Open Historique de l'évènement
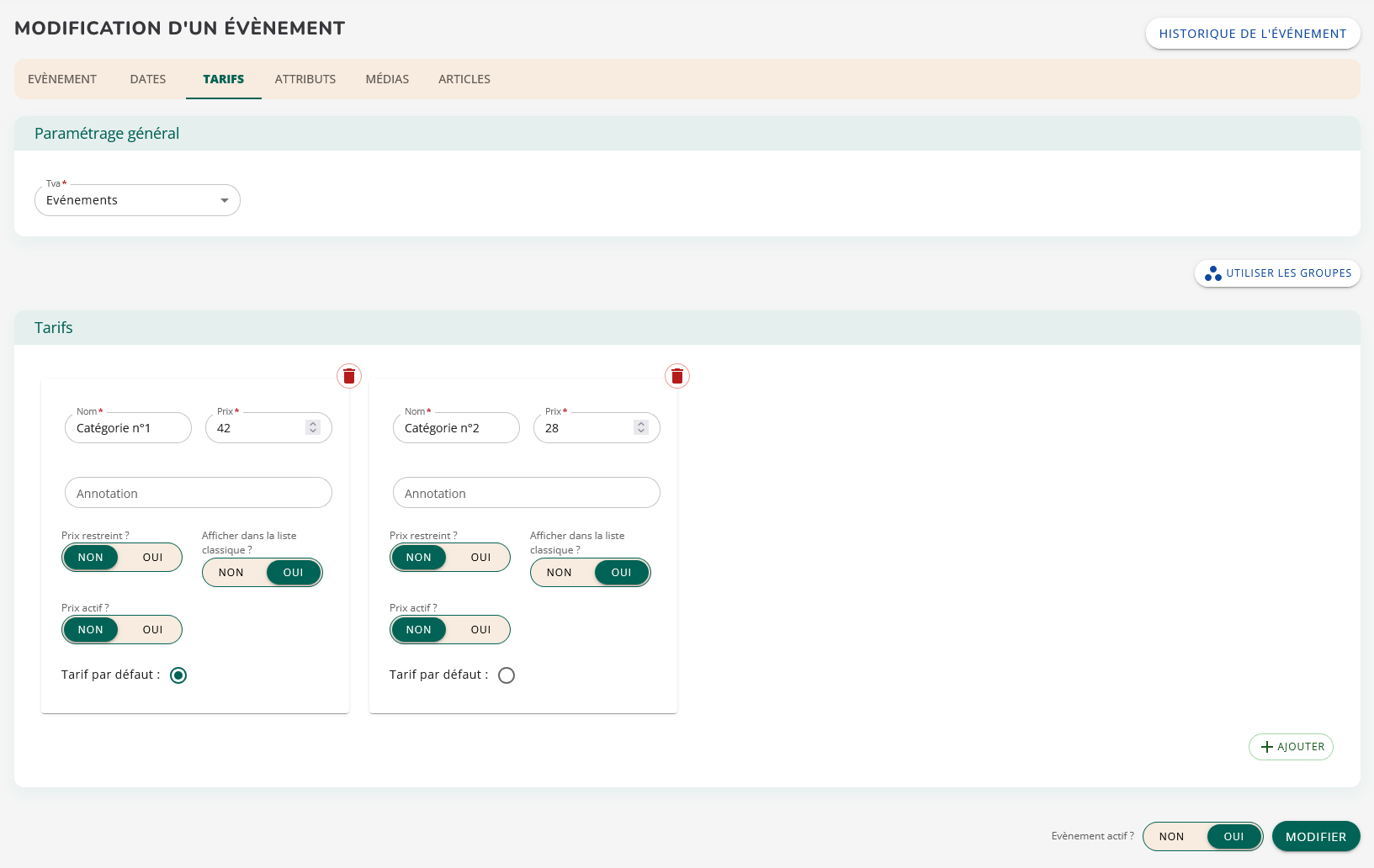Viewport: 1374px width, 868px height. [x=1252, y=34]
